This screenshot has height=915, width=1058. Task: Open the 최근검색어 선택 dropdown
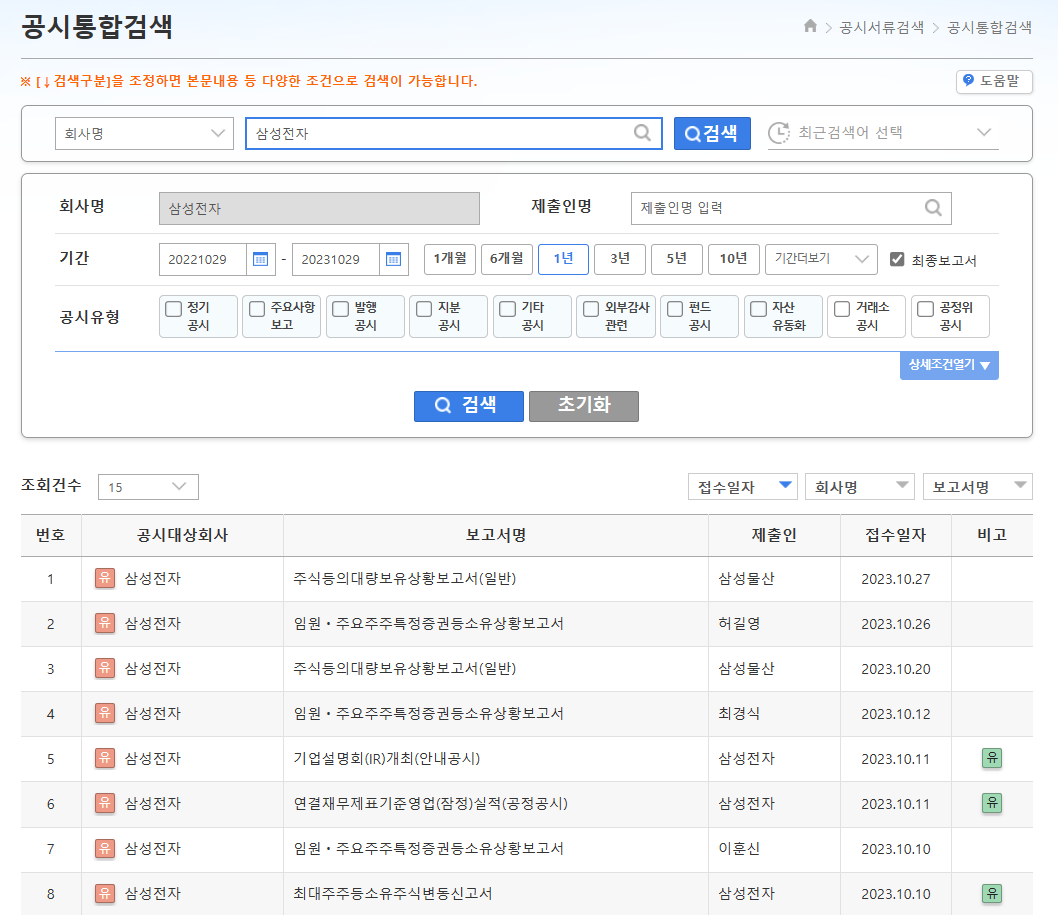(883, 133)
